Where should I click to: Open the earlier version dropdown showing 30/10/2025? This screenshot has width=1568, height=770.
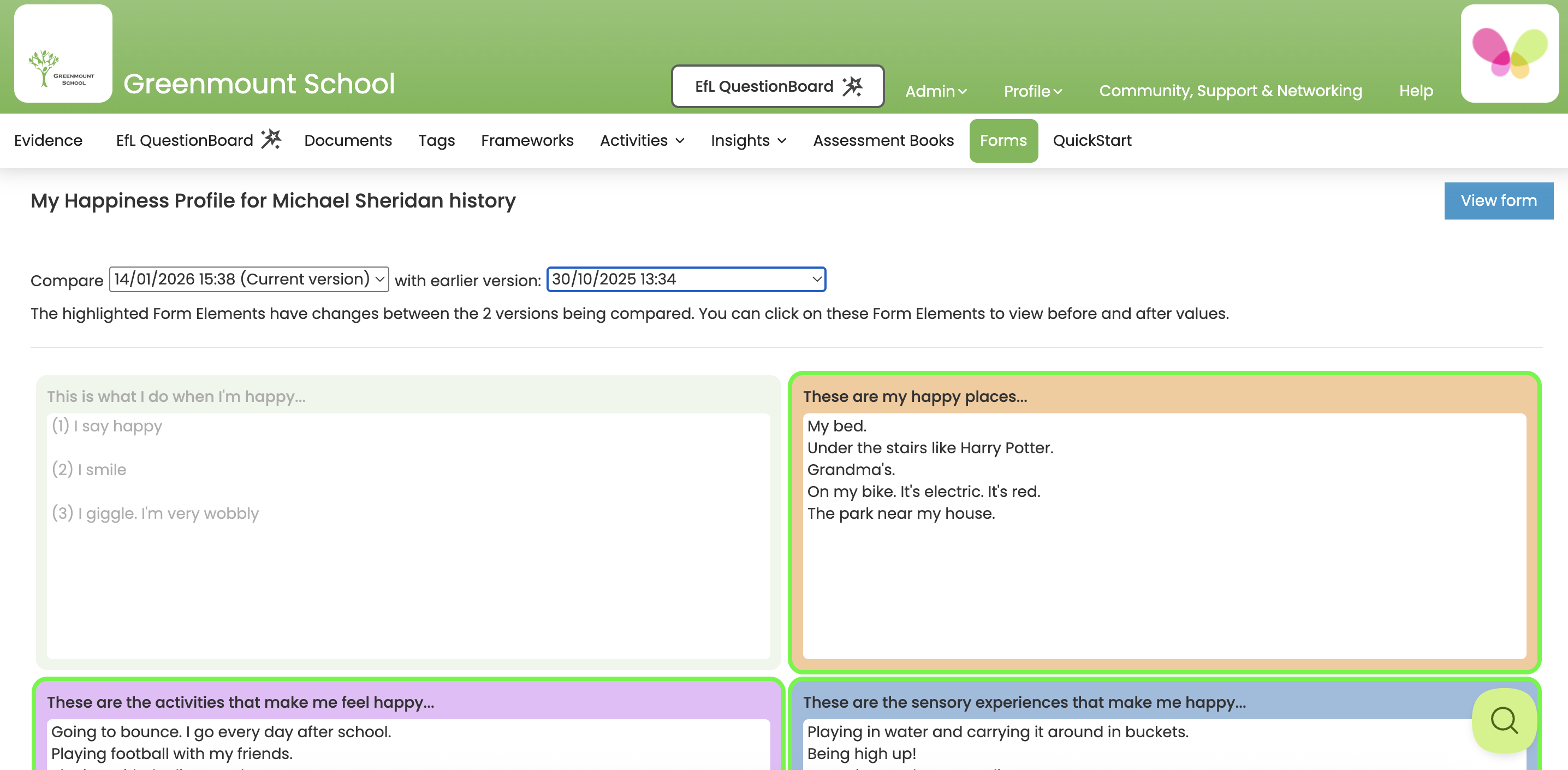point(685,279)
